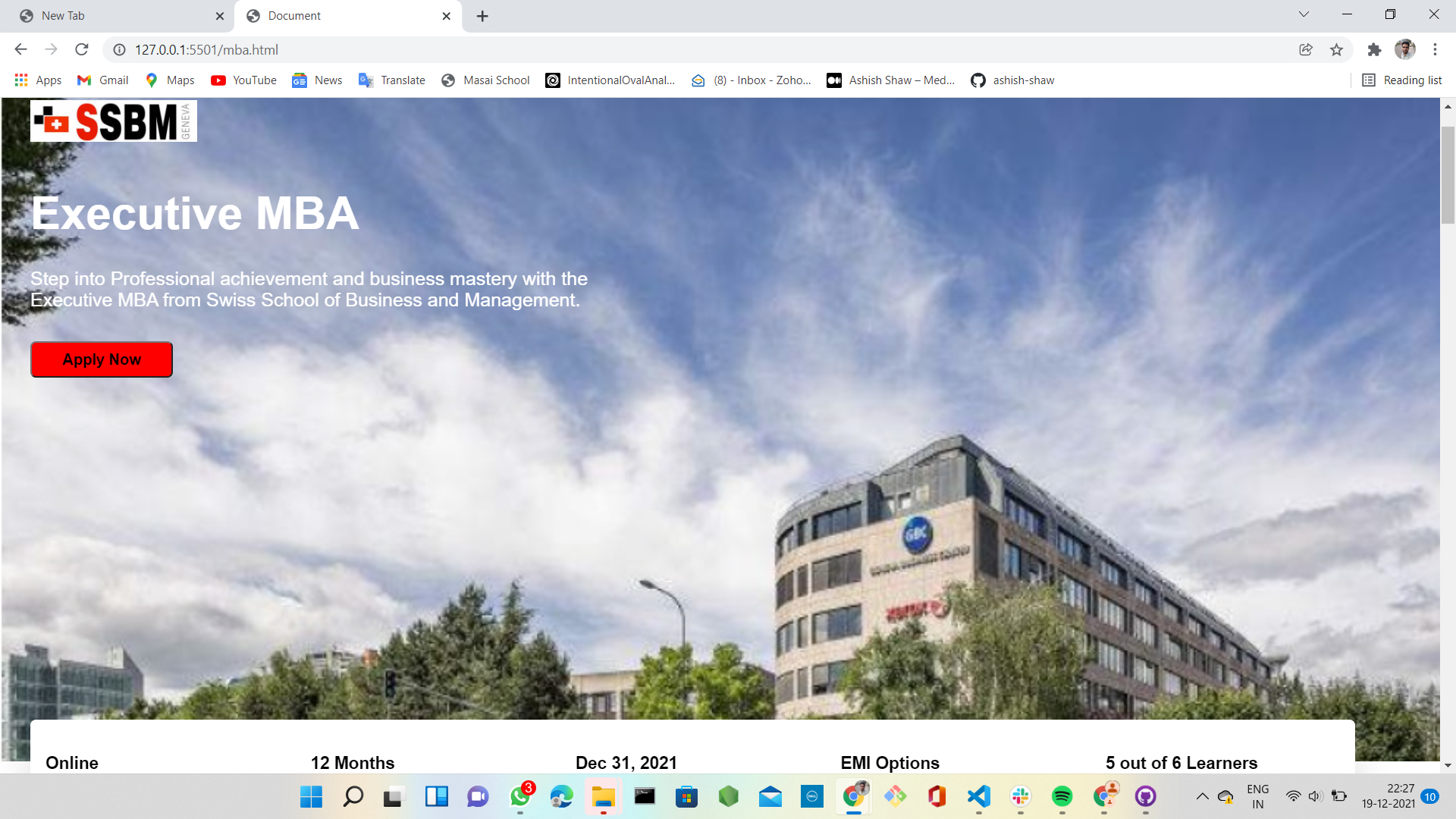The width and height of the screenshot is (1456, 819).
Task: Show hidden system tray icons
Action: [1202, 796]
